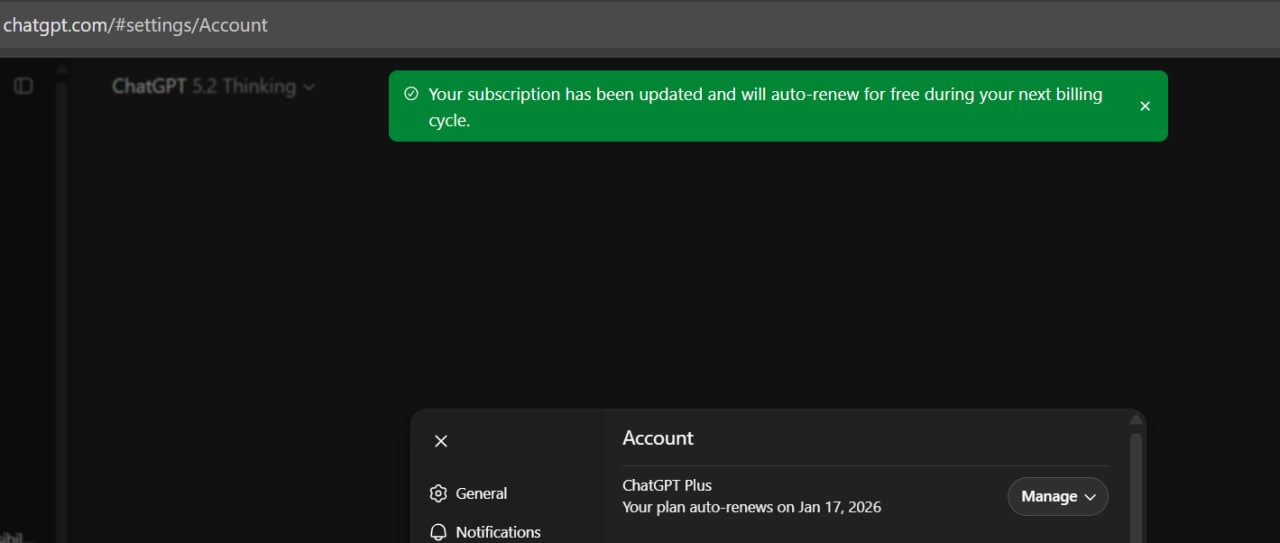Select the General settings tab label
This screenshot has height=543, width=1280.
pos(481,493)
